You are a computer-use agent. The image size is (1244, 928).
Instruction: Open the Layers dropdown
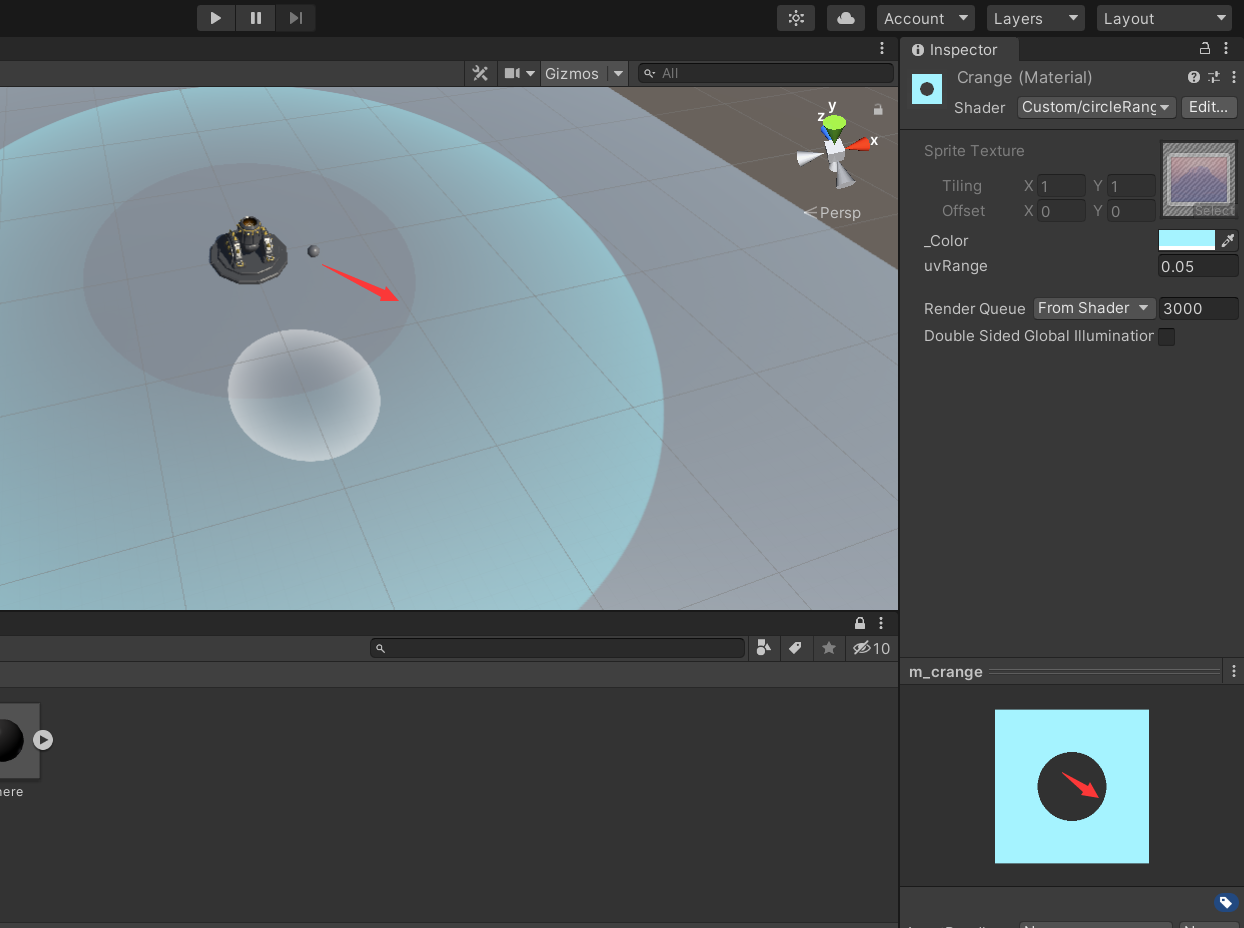coord(1036,18)
